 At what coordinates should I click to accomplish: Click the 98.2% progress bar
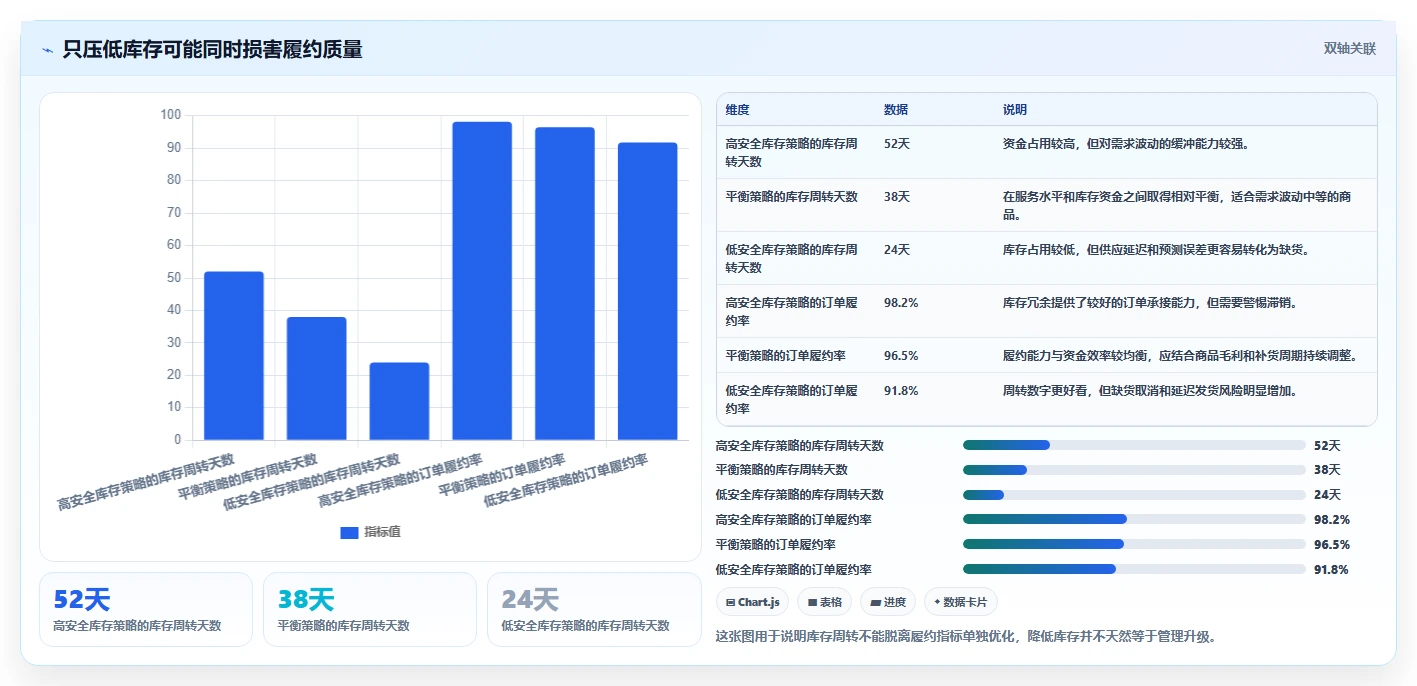coord(1134,520)
